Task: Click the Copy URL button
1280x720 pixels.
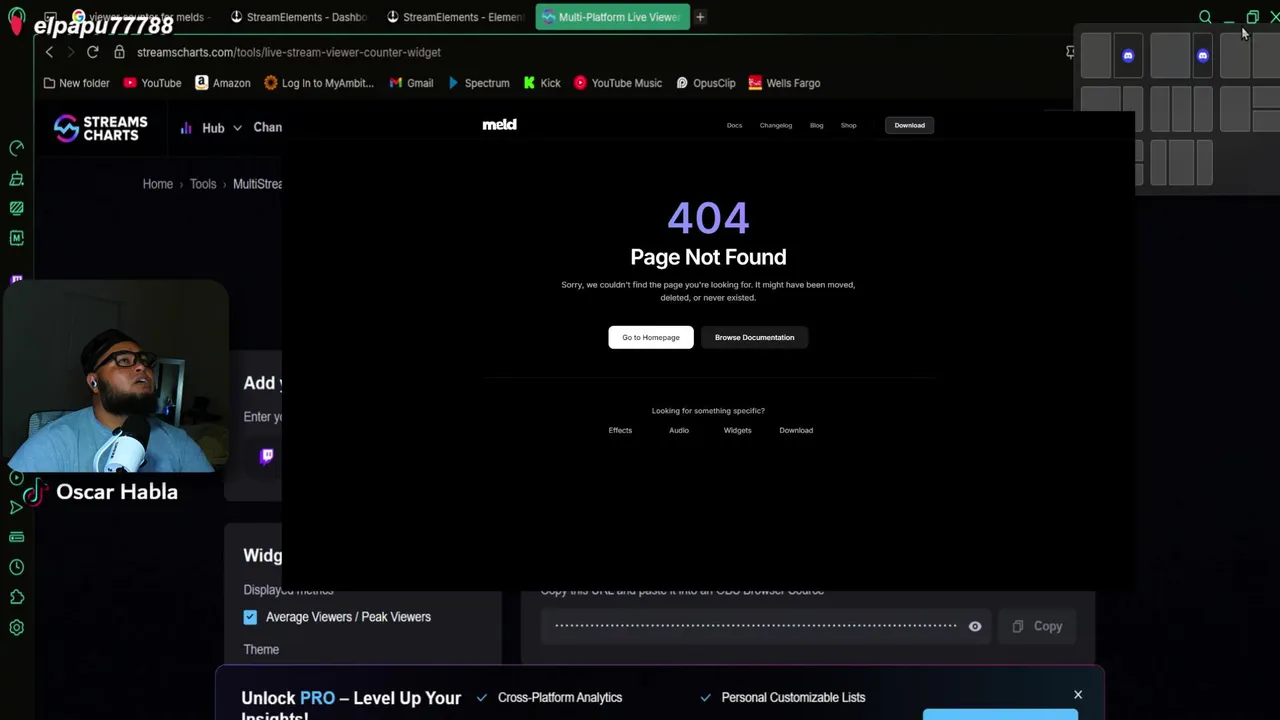Action: [x=1037, y=626]
